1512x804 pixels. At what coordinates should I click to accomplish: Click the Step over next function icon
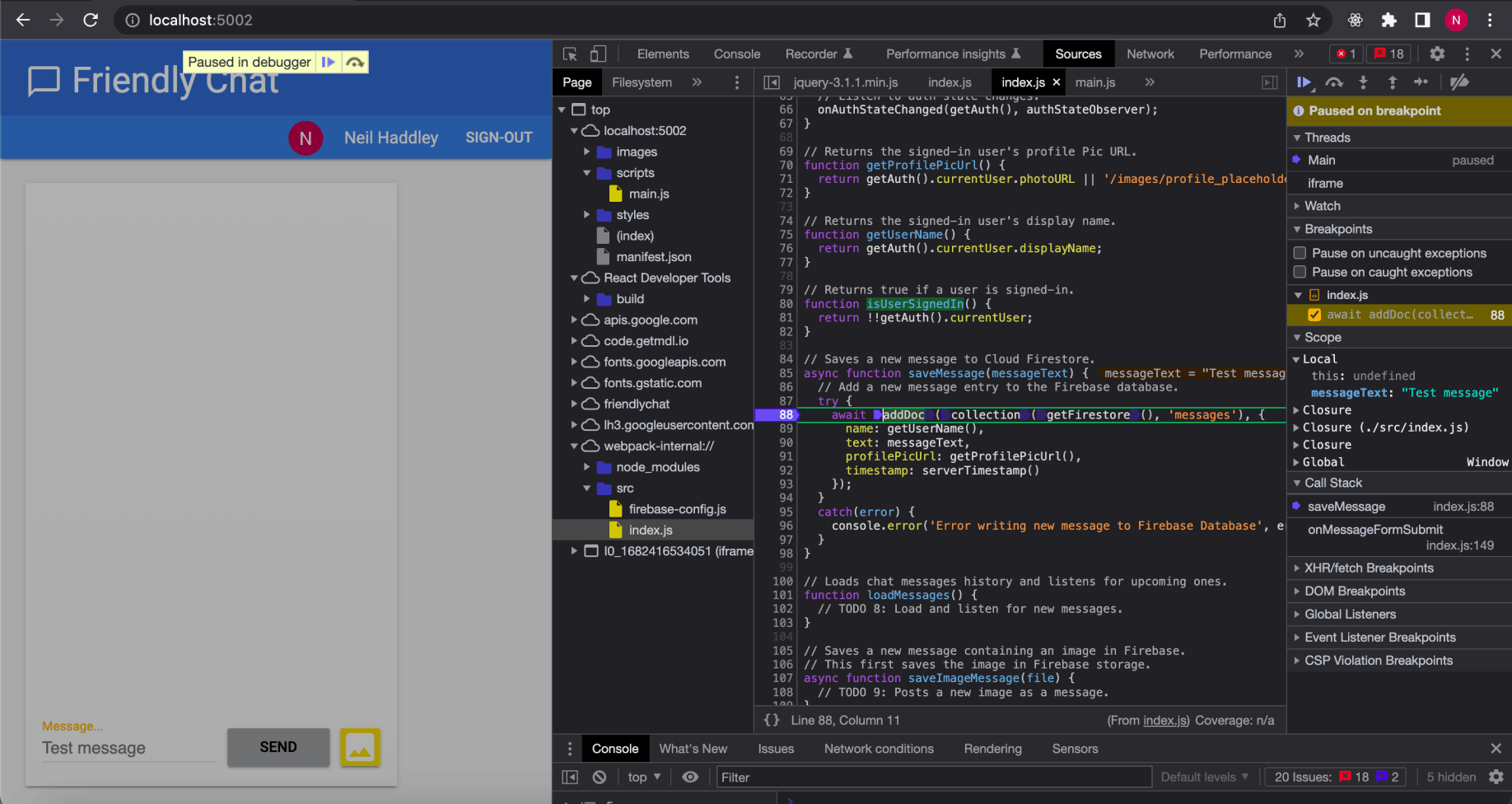1334,82
